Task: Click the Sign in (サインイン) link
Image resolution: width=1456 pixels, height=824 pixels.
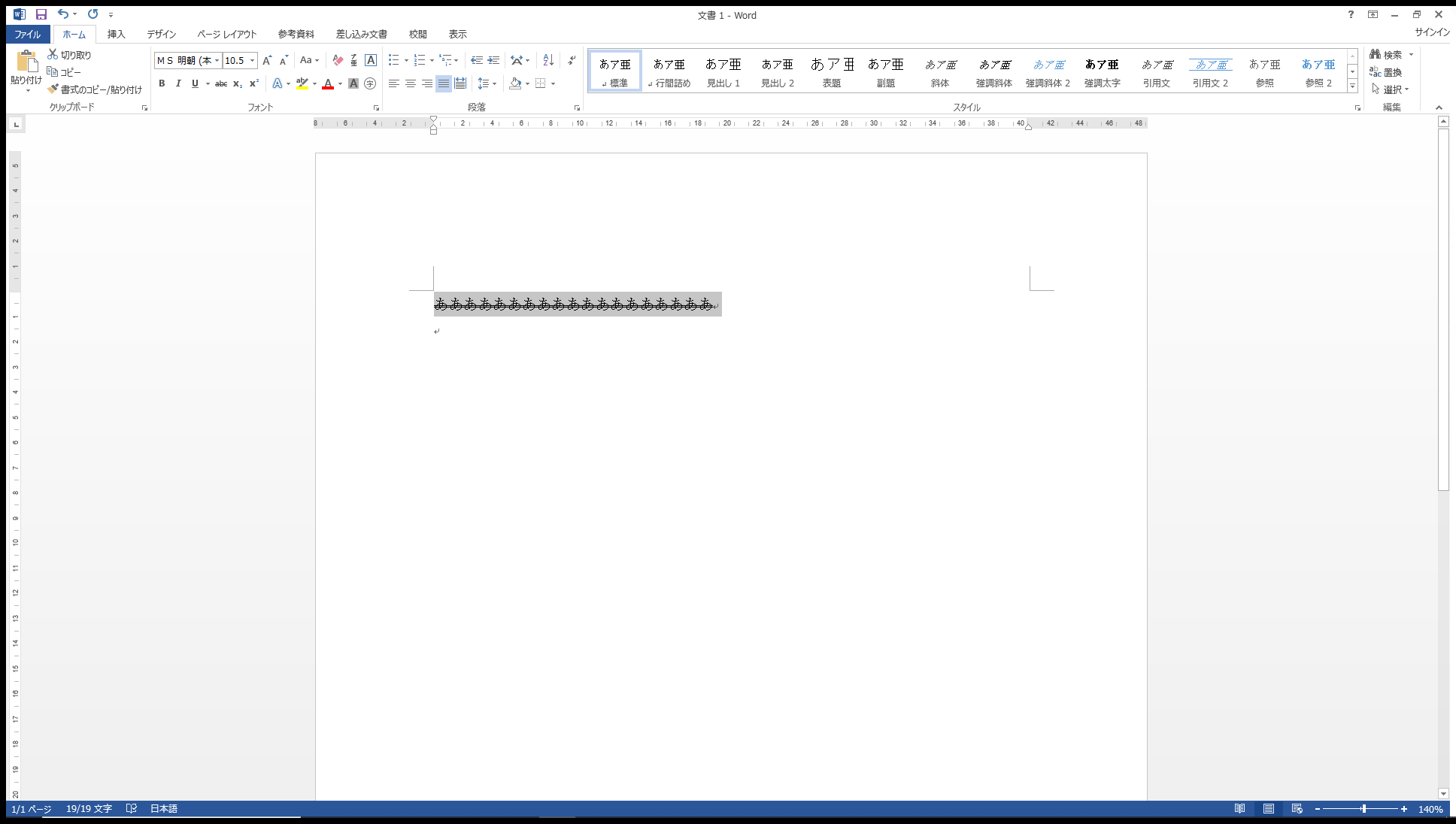Action: (x=1432, y=32)
